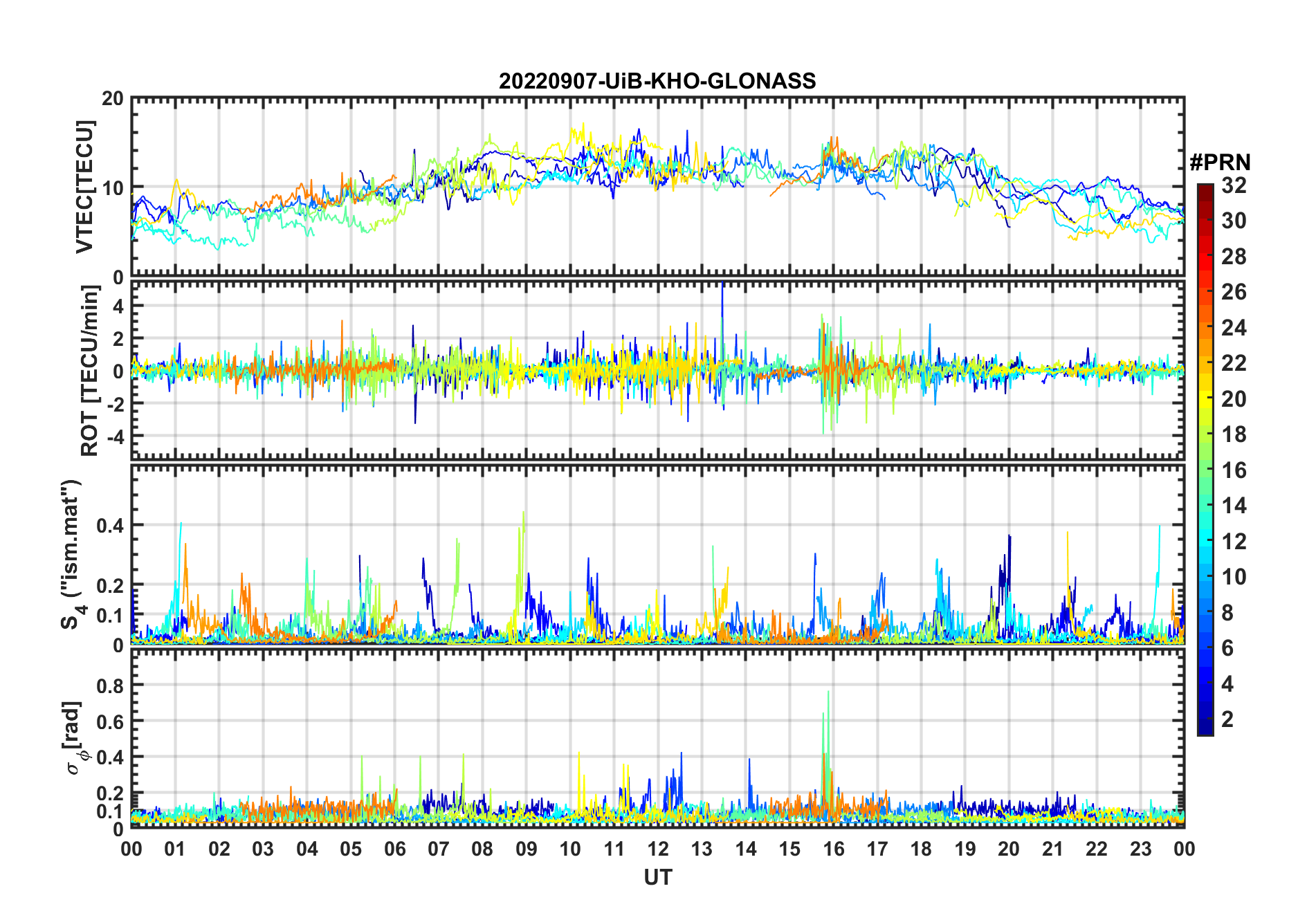The width and height of the screenshot is (1316, 920).
Task: Click VTEC y-axis tick label 20
Action: click(113, 99)
